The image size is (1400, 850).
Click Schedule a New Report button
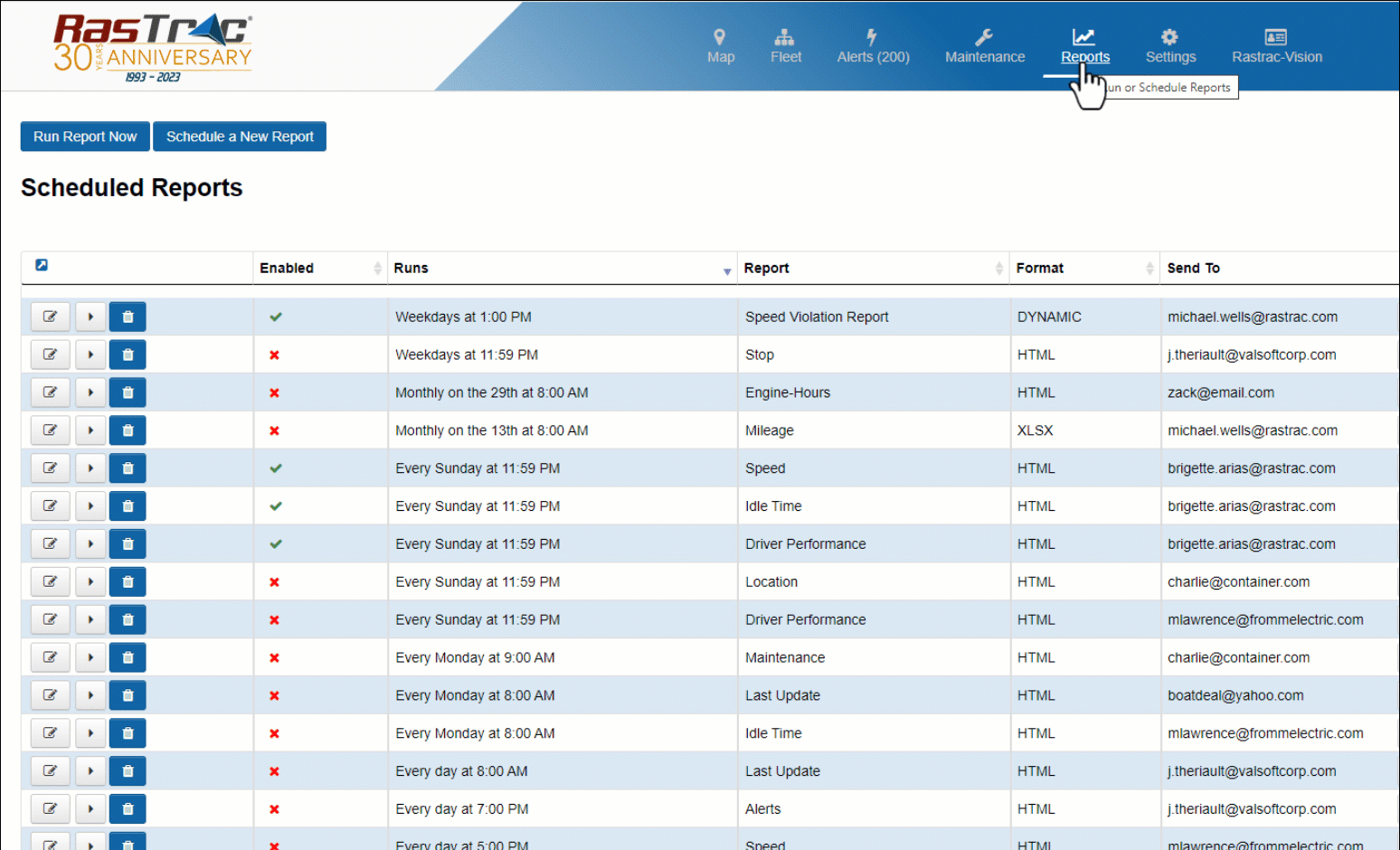[x=240, y=137]
